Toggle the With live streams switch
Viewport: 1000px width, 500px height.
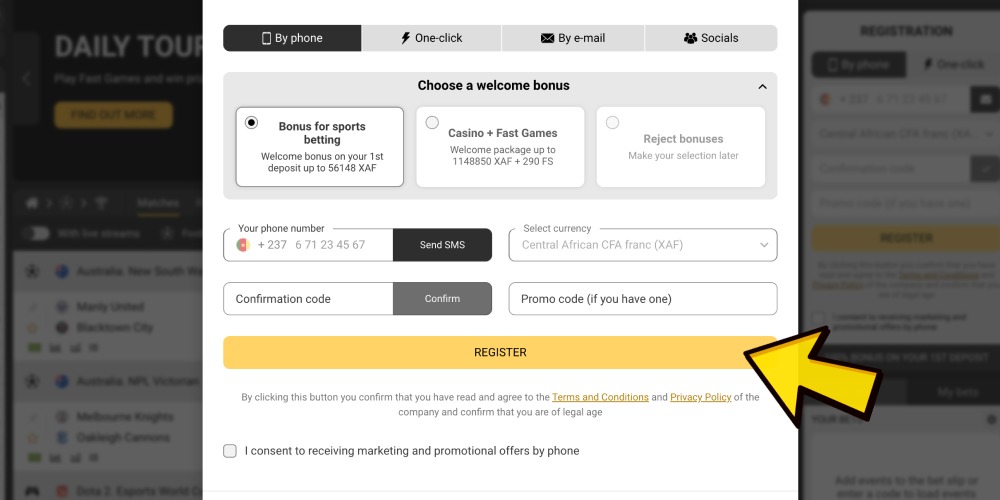[37, 233]
